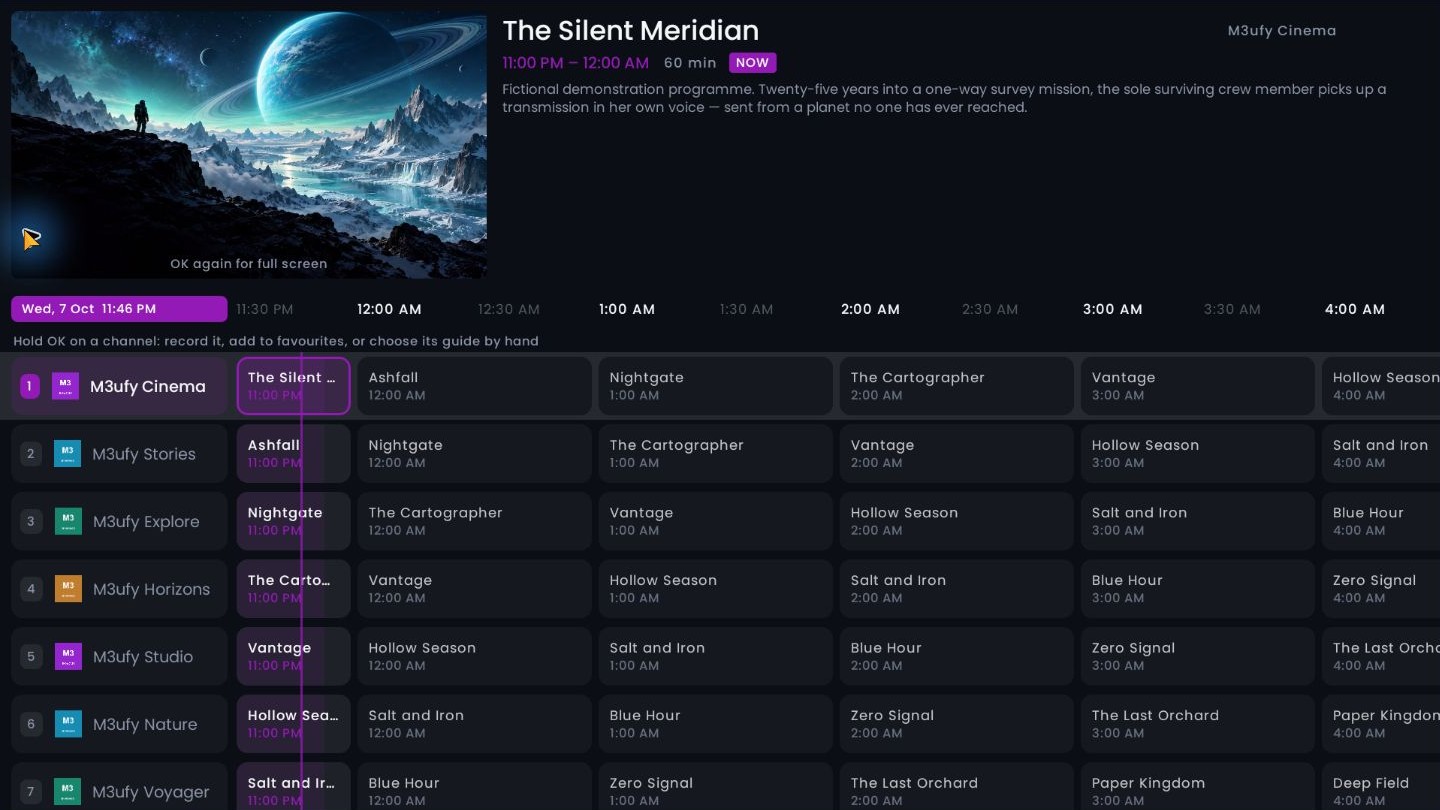Jump to the 2:00 AM time marker
Viewport: 1440px width, 810px height.
870,309
